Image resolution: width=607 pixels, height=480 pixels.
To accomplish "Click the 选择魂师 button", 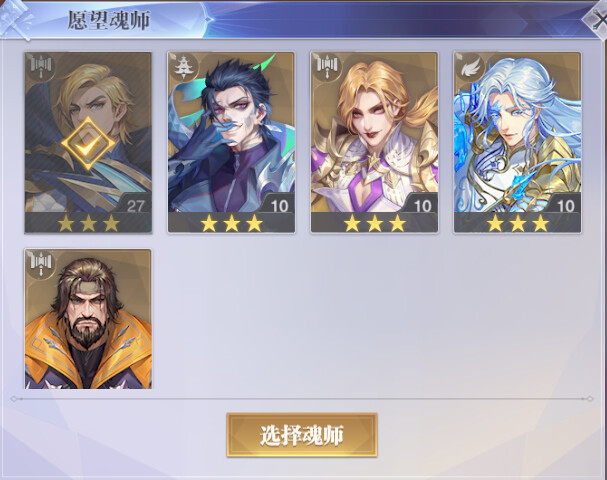I will (302, 435).
